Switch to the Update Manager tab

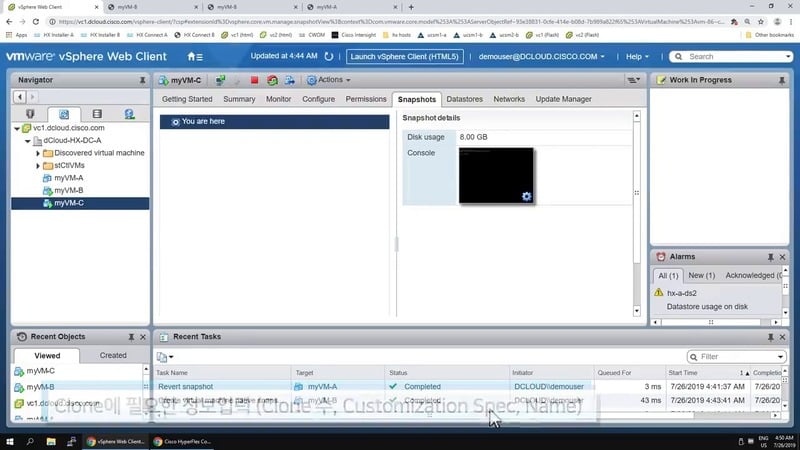click(563, 99)
